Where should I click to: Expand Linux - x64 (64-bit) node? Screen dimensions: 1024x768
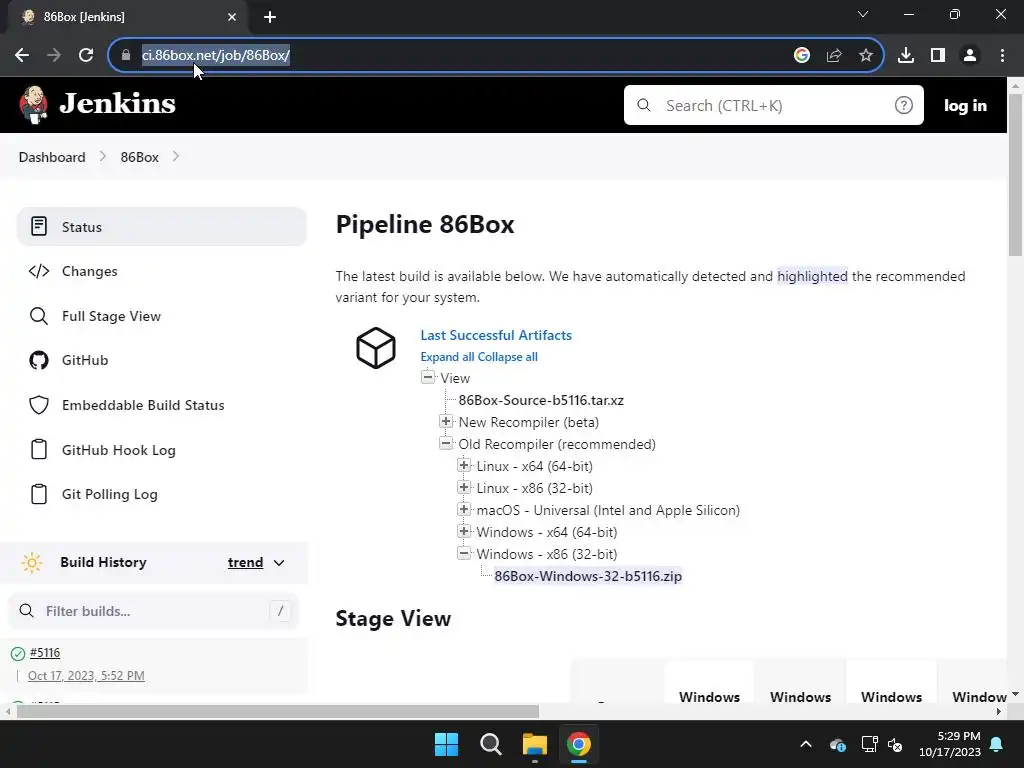pyautogui.click(x=464, y=465)
